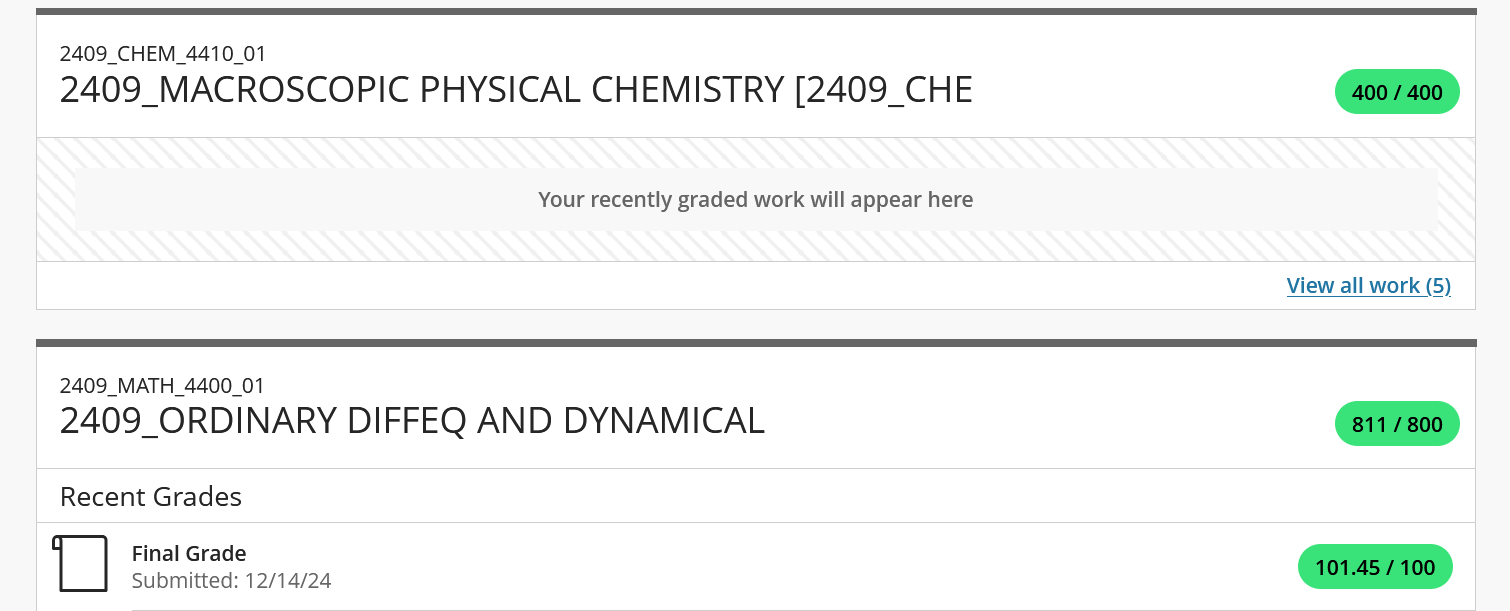This screenshot has width=1510, height=611.
Task: Click the Recent Grades heading
Action: click(x=151, y=496)
